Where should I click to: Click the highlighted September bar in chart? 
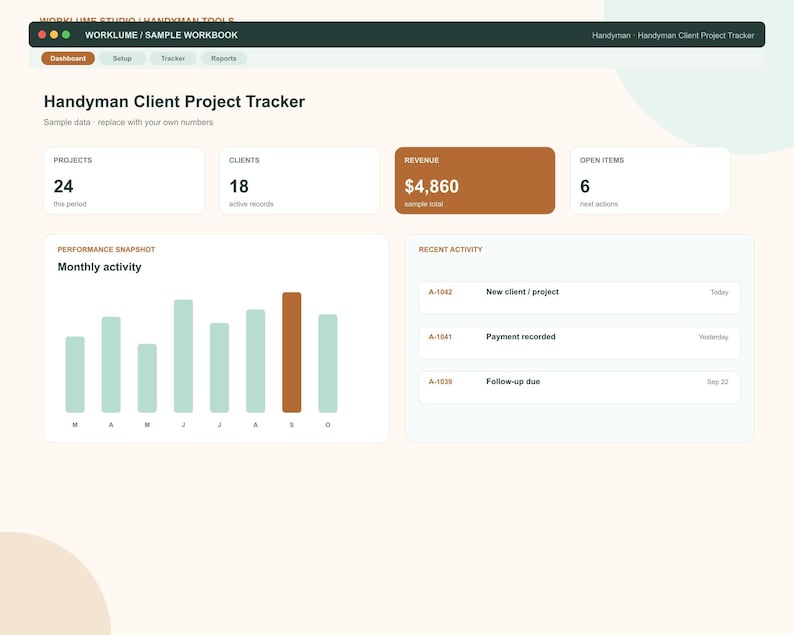pos(292,352)
